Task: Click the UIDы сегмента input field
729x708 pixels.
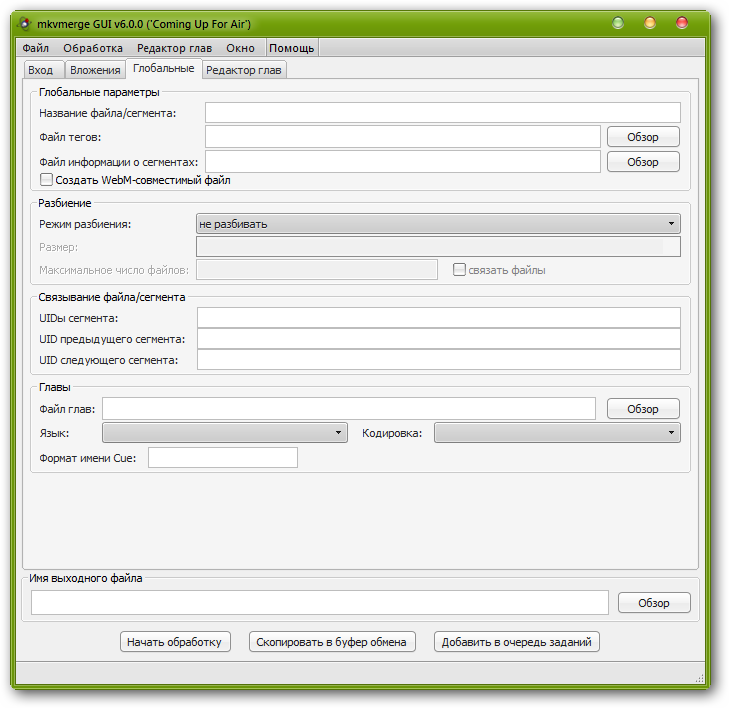Action: tap(438, 318)
